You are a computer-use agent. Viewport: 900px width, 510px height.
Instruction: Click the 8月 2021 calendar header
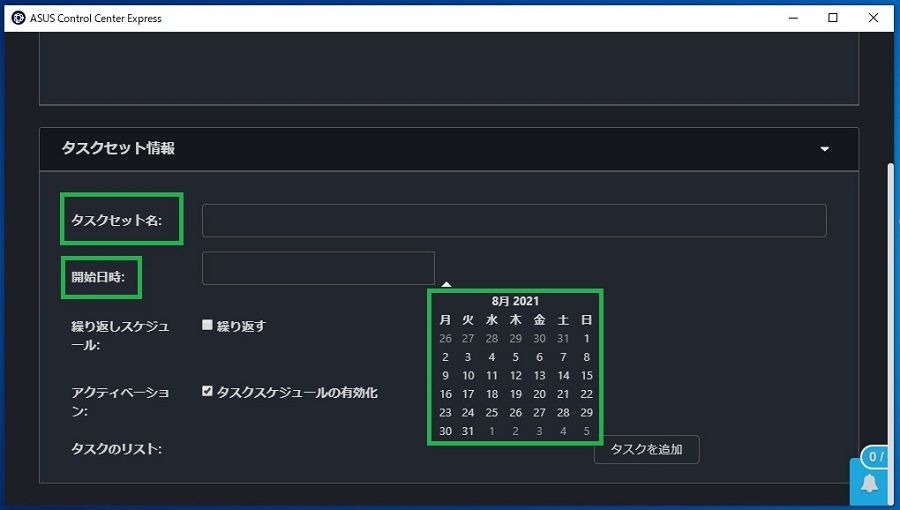point(515,301)
